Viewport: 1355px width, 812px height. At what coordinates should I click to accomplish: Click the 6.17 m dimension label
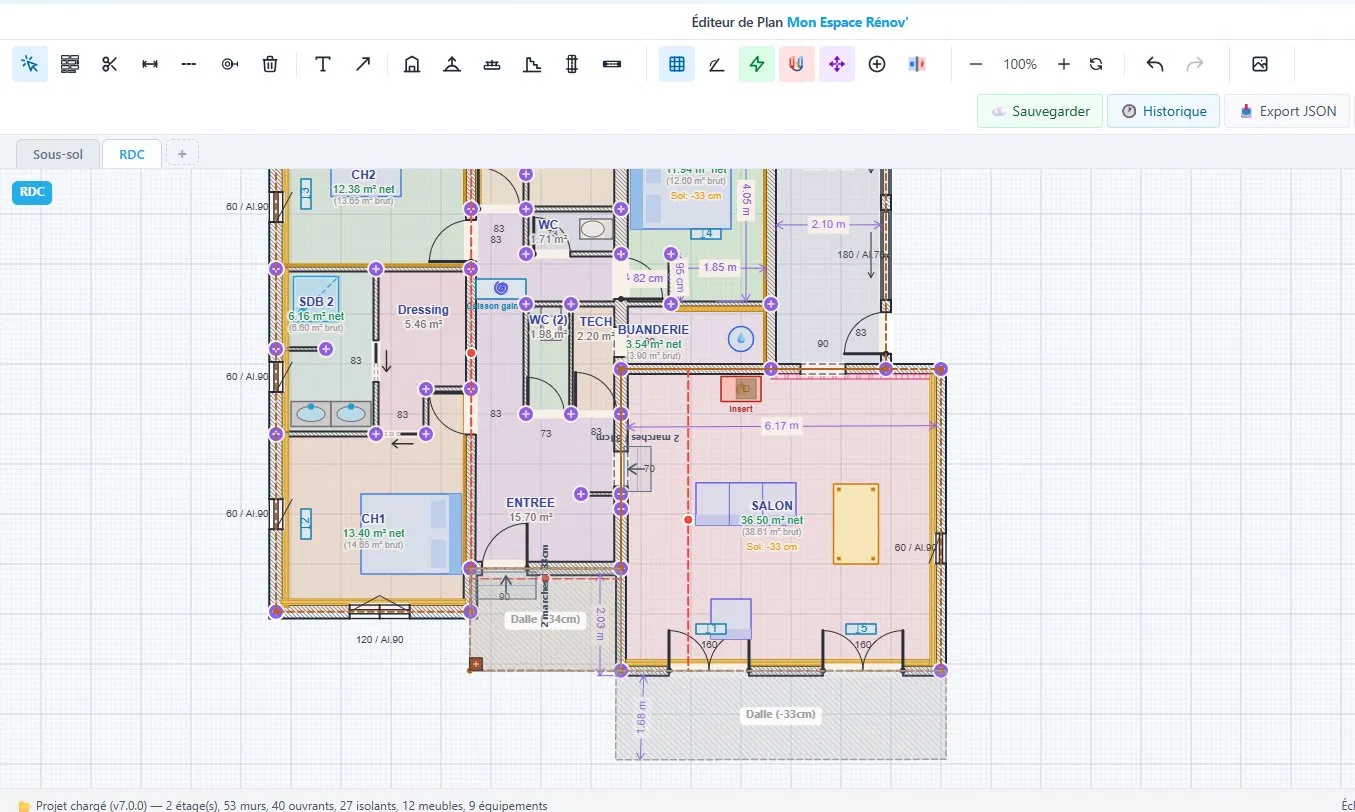pyautogui.click(x=781, y=426)
